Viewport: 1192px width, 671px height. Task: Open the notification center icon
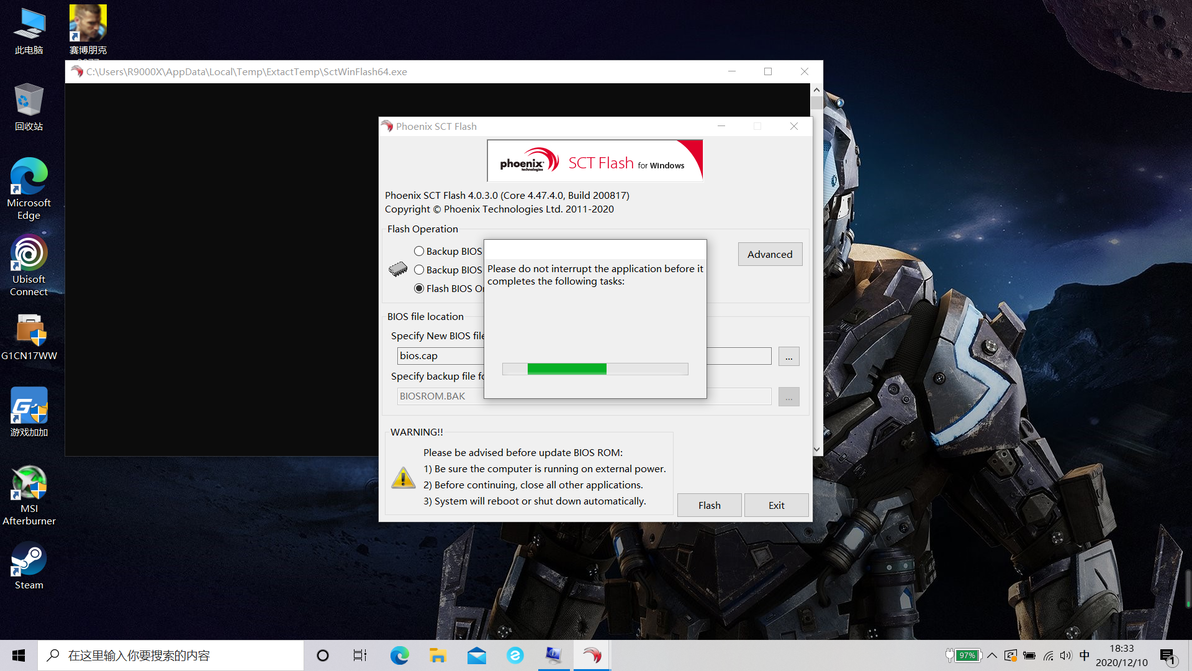(x=1168, y=655)
